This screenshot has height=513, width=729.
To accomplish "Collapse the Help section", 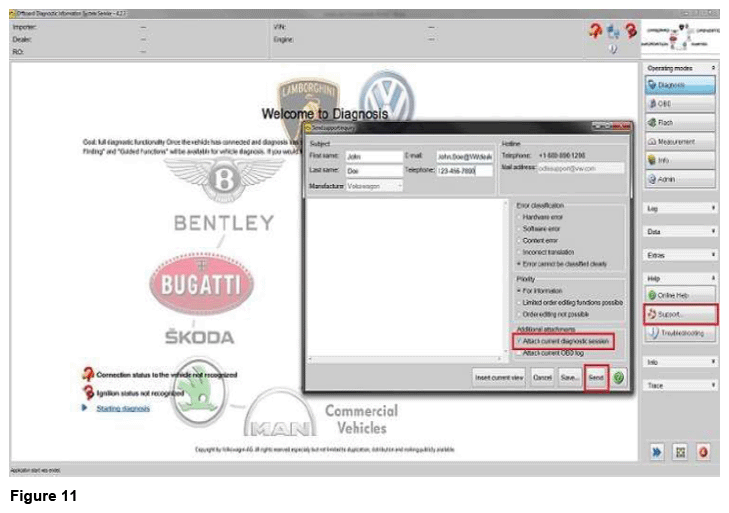I will click(x=713, y=278).
